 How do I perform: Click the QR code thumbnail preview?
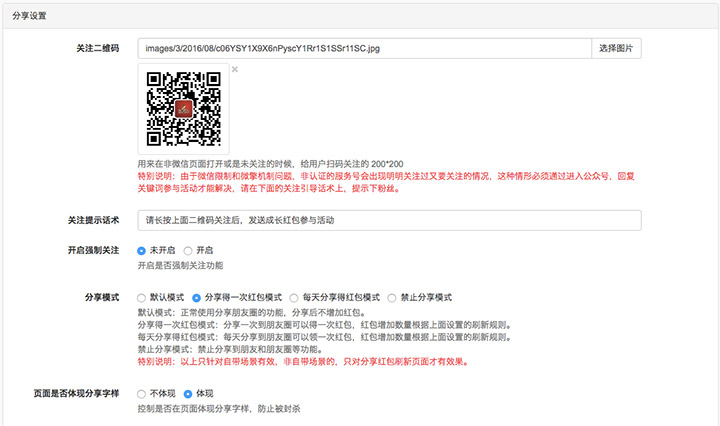point(184,109)
